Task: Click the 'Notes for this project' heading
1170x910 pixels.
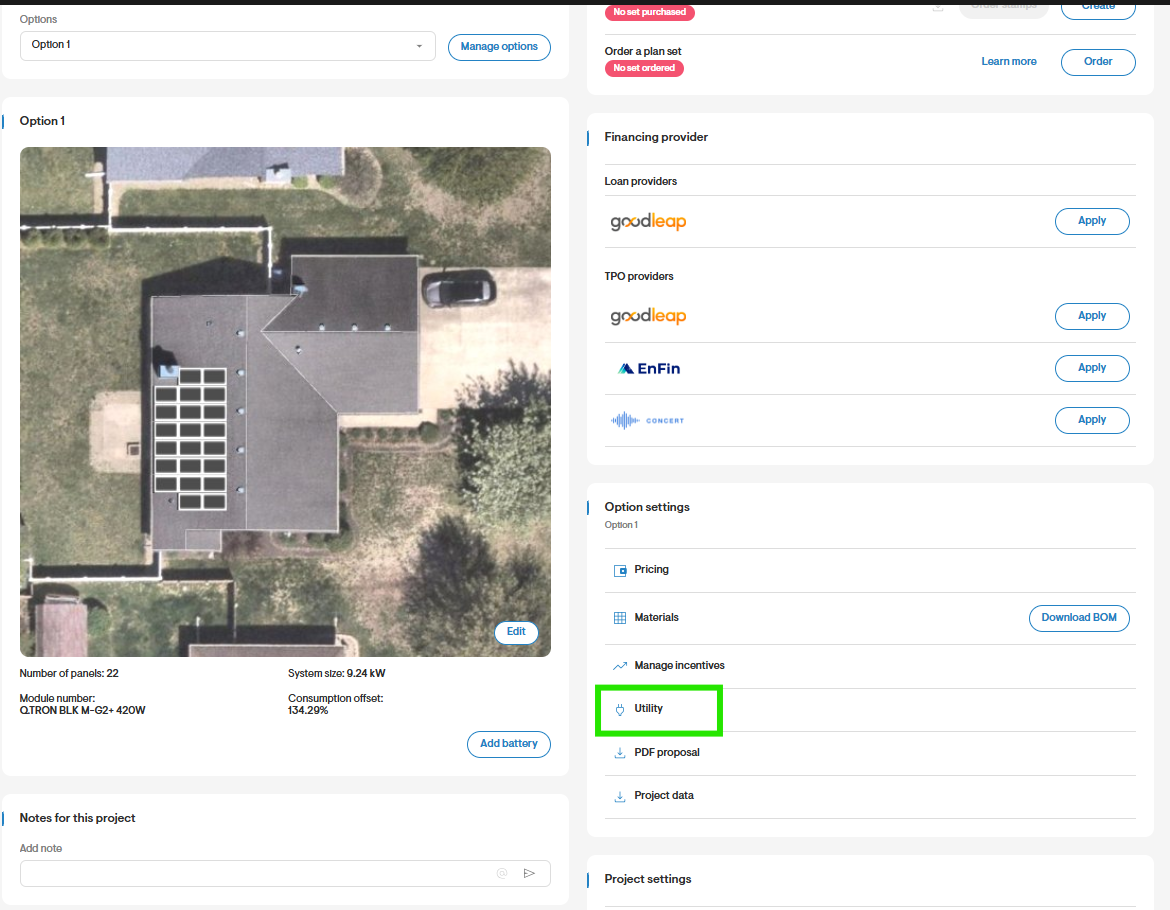Action: (78, 818)
